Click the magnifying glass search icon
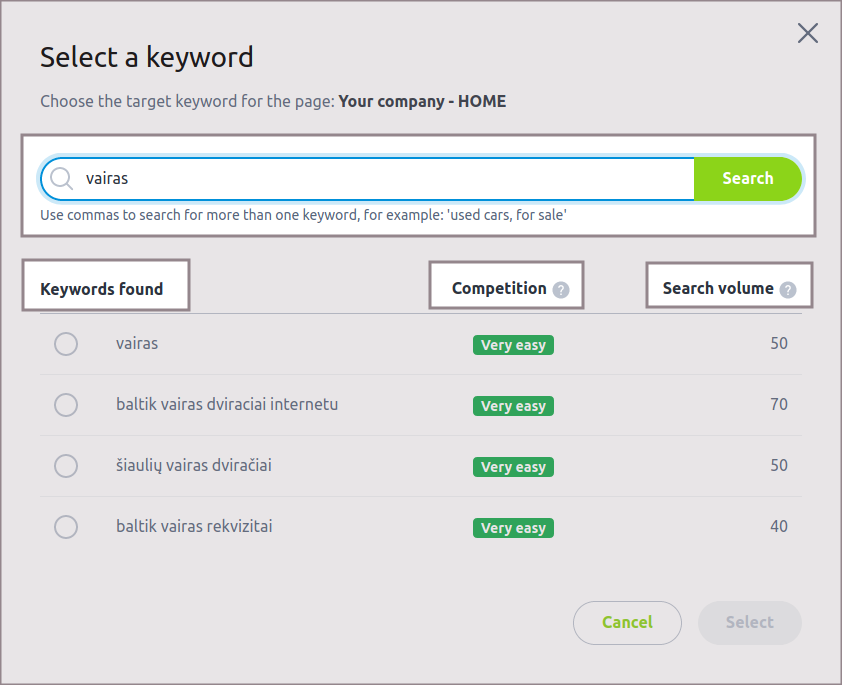Viewport: 842px width, 685px height. [x=62, y=179]
